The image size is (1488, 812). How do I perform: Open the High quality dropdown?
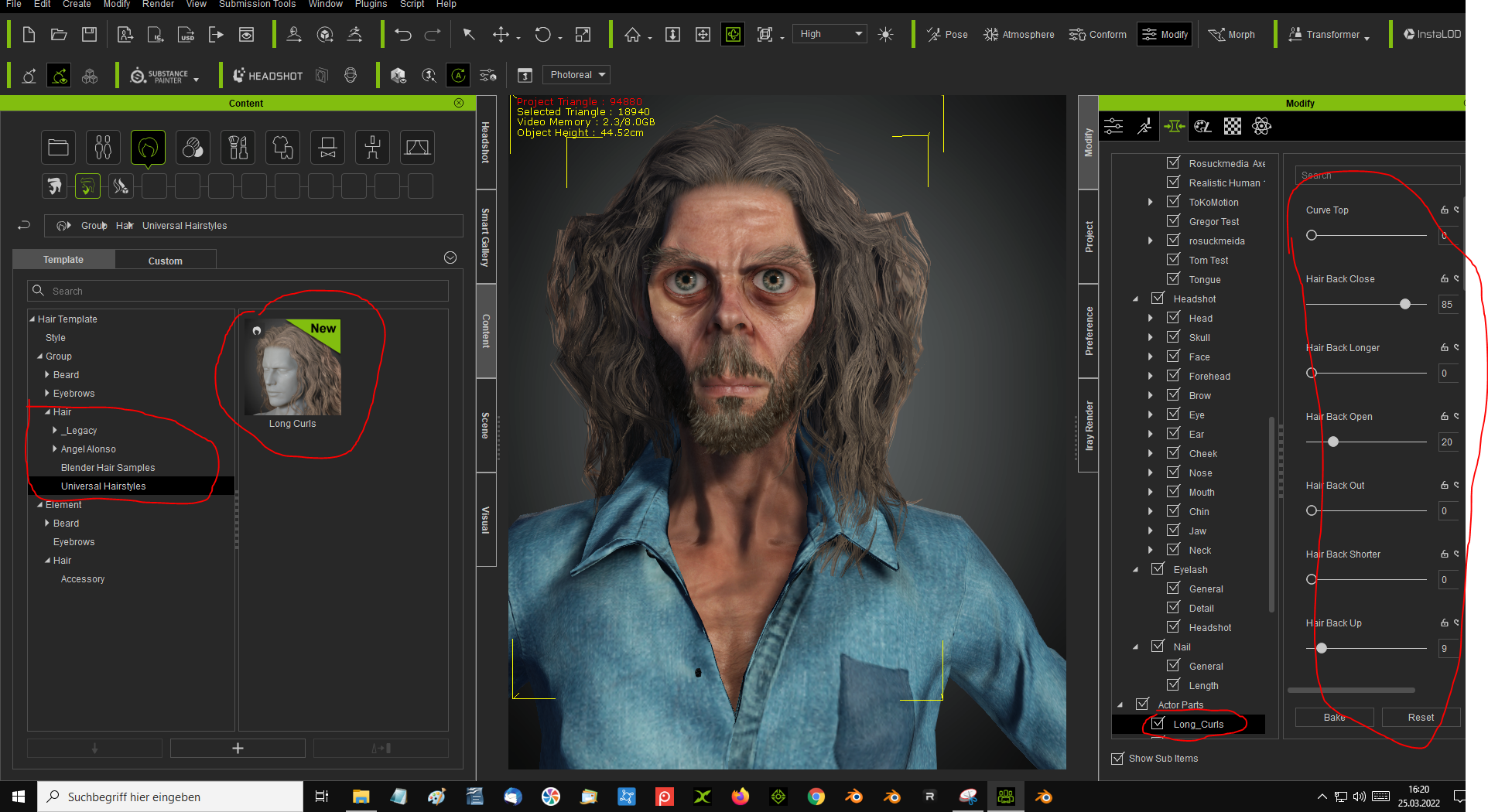pyautogui.click(x=830, y=34)
